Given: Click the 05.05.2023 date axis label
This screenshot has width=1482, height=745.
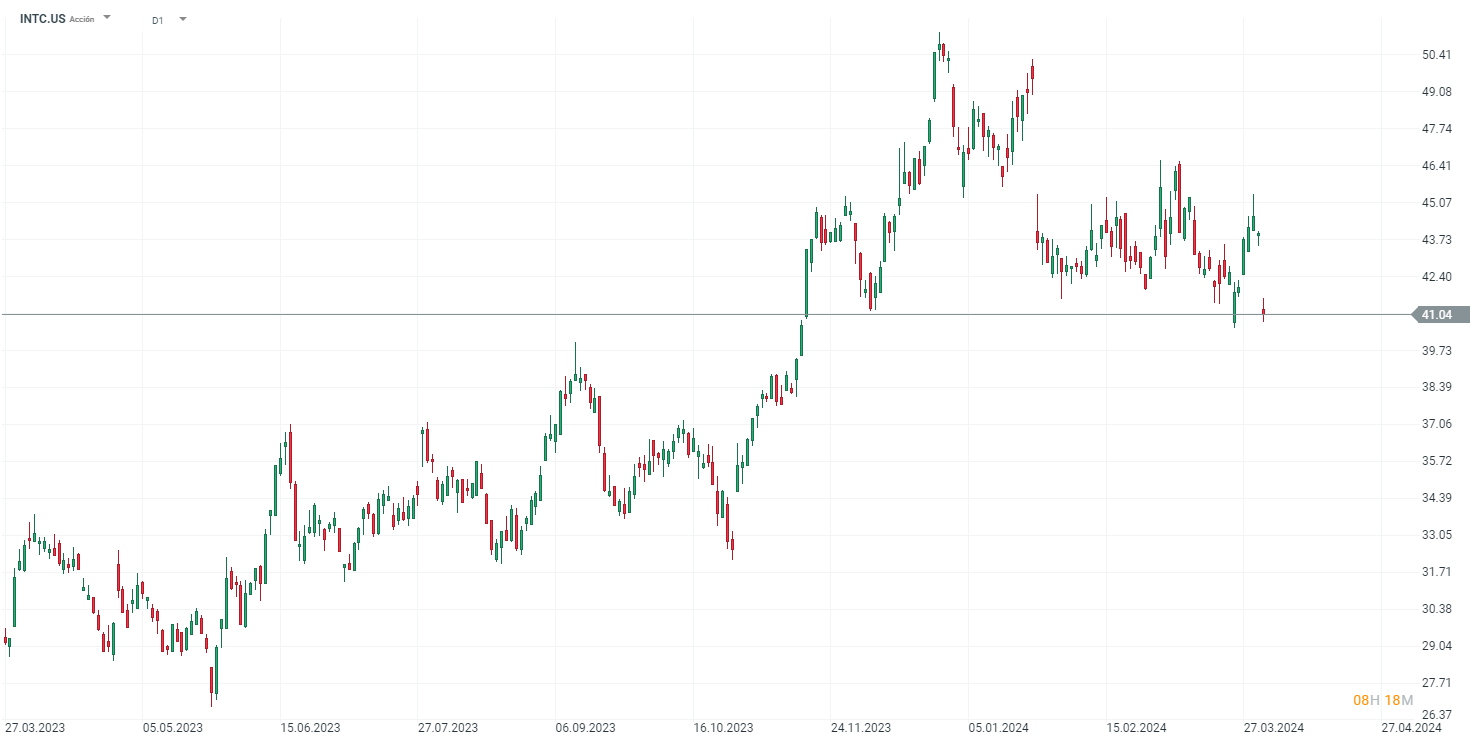Looking at the screenshot, I should tap(172, 728).
